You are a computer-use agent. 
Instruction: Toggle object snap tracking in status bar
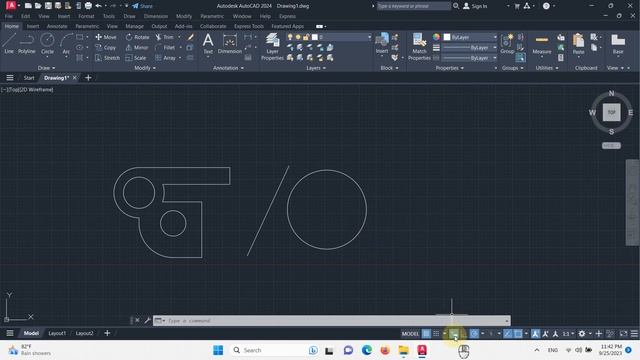pyautogui.click(x=507, y=333)
